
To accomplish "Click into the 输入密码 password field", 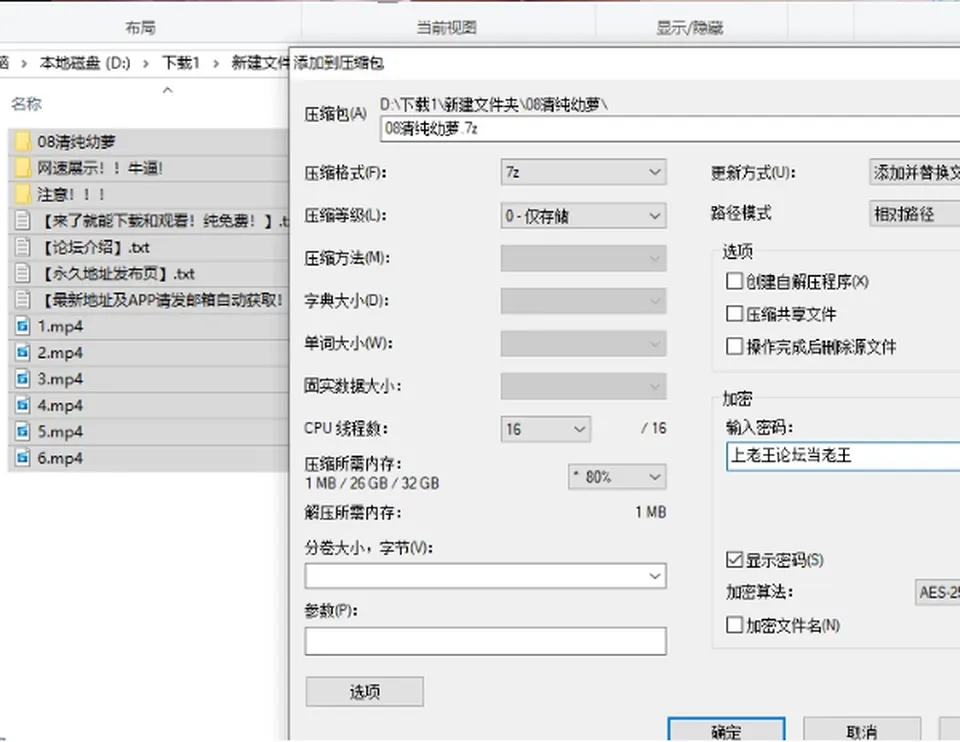I will coord(843,455).
